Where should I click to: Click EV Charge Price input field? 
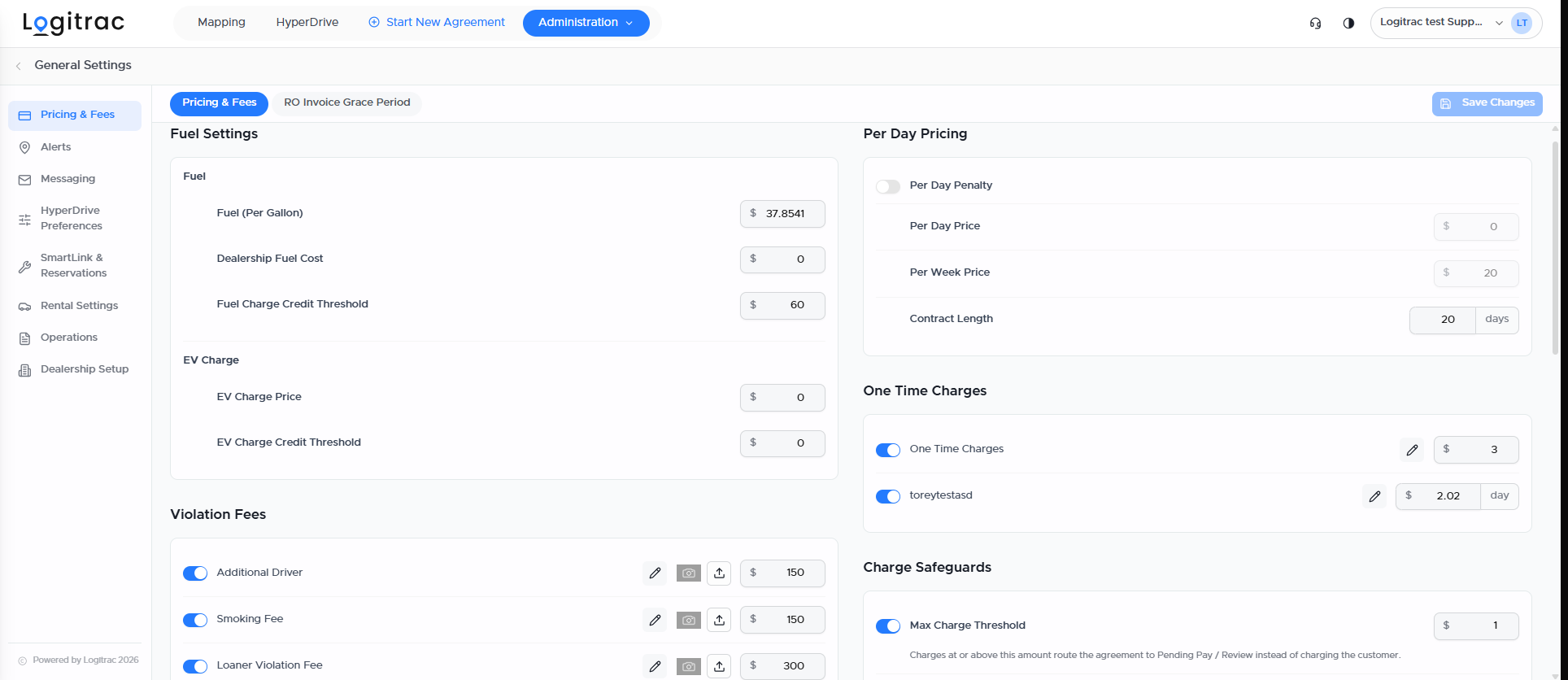[782, 398]
